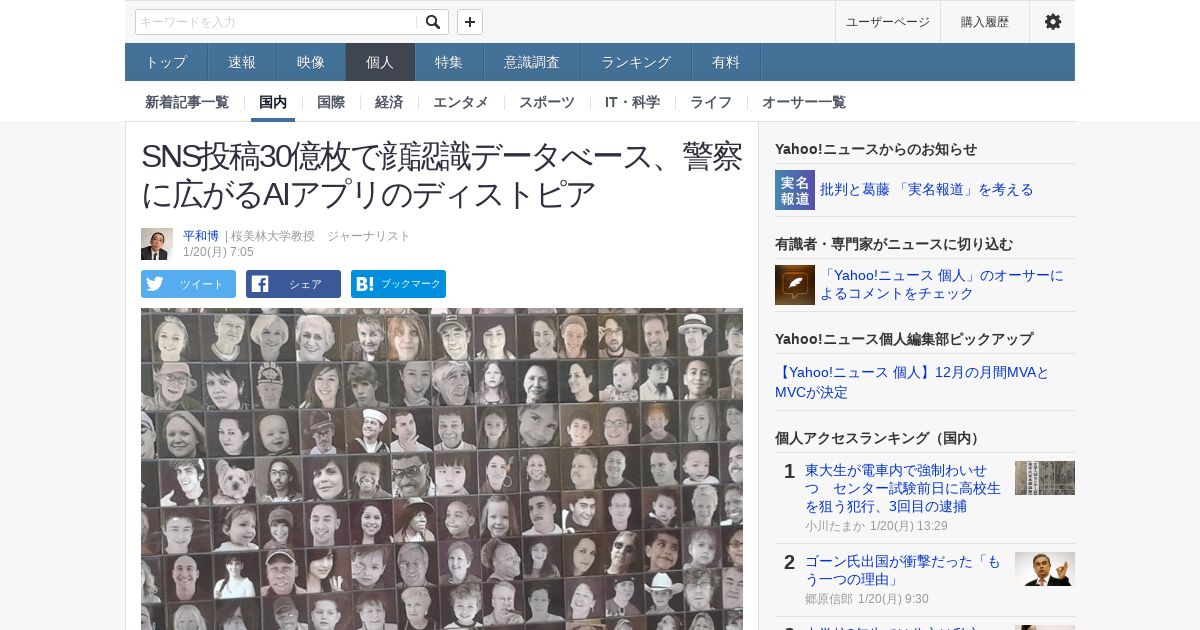Select the 有料 navigation tab
Screen dimensions: 1200x630
(x=726, y=62)
